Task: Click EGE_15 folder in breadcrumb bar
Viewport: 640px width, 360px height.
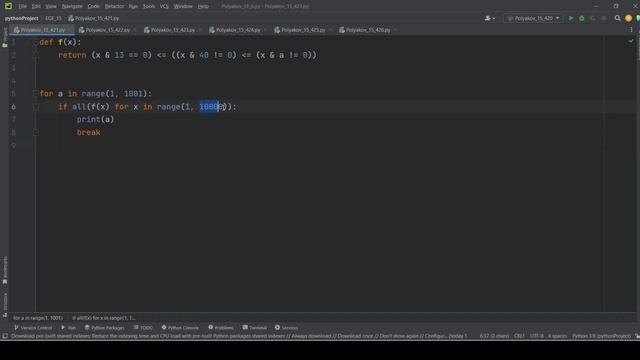Action: tap(53, 18)
